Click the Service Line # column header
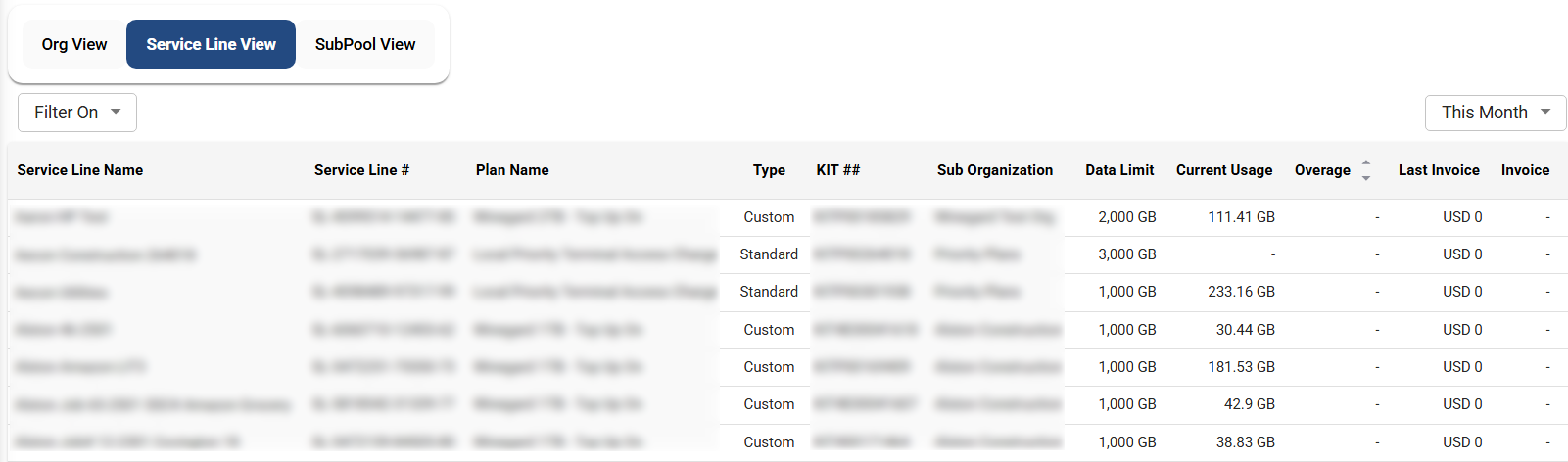Viewport: 1568px width, 462px height. tap(361, 170)
